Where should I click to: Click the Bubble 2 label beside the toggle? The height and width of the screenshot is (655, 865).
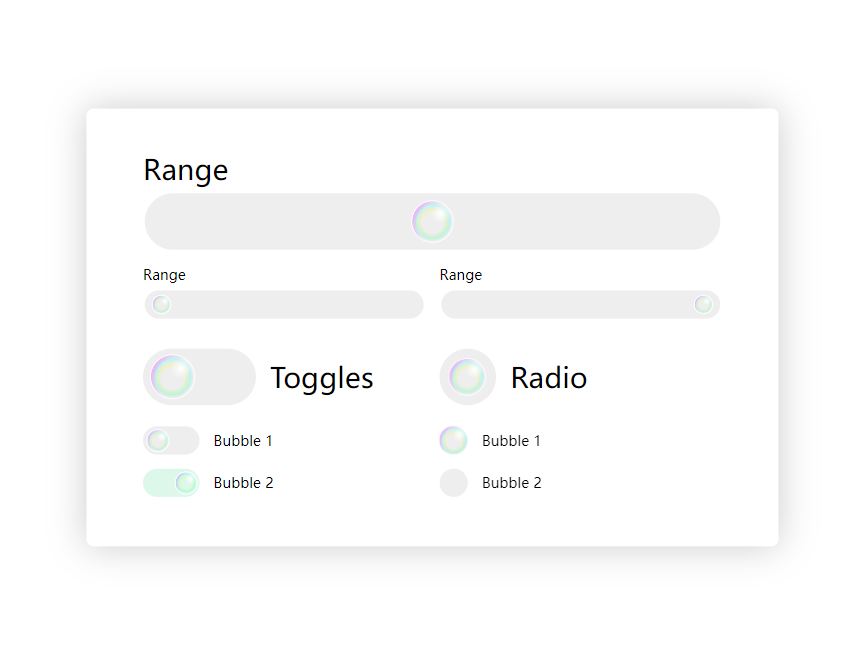(243, 483)
